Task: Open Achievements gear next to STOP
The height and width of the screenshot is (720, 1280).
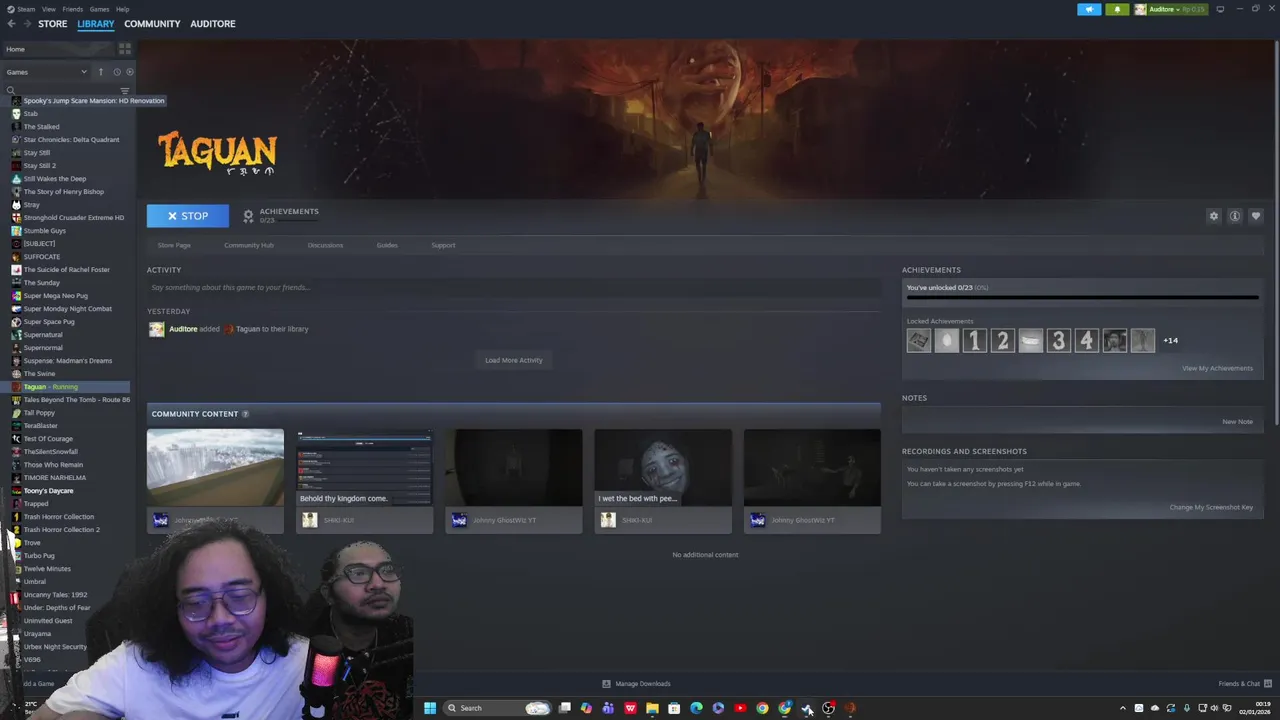Action: click(x=249, y=216)
